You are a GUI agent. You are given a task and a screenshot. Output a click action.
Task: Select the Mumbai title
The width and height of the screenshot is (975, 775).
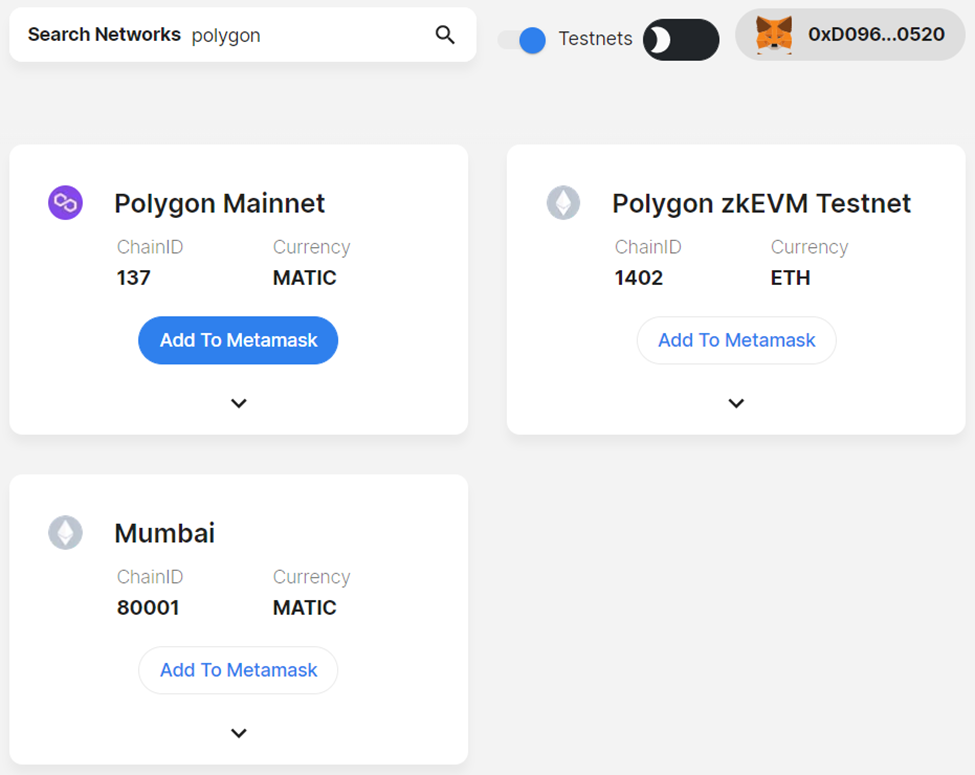click(x=165, y=533)
